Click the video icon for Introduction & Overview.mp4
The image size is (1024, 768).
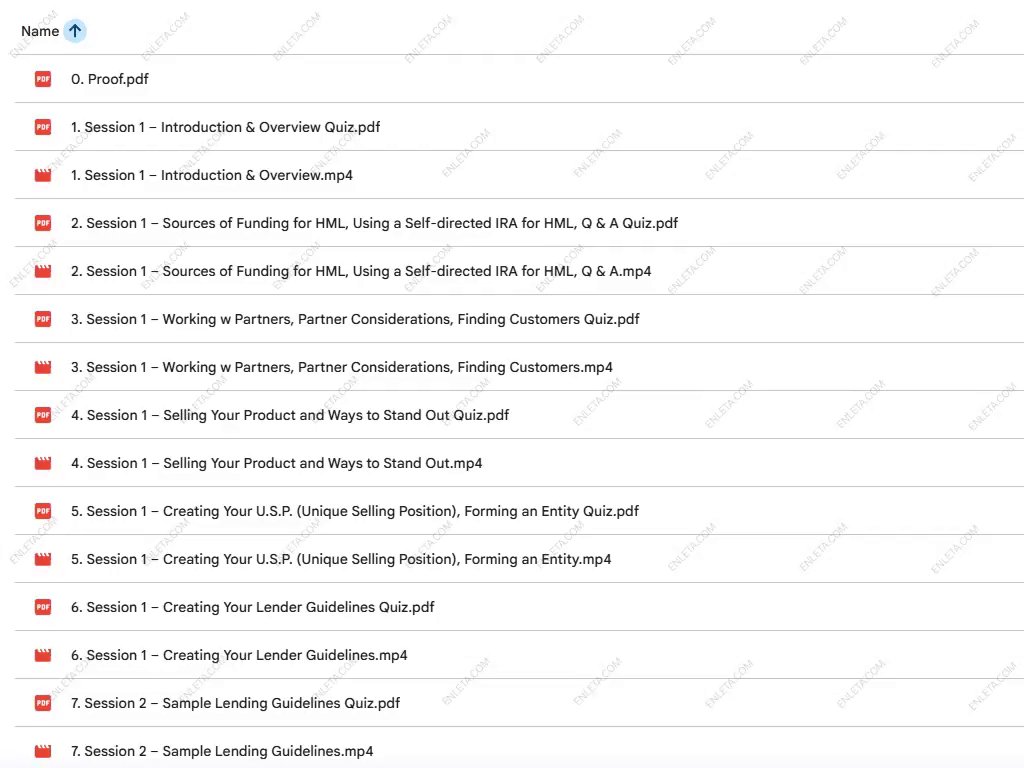pyautogui.click(x=43, y=175)
